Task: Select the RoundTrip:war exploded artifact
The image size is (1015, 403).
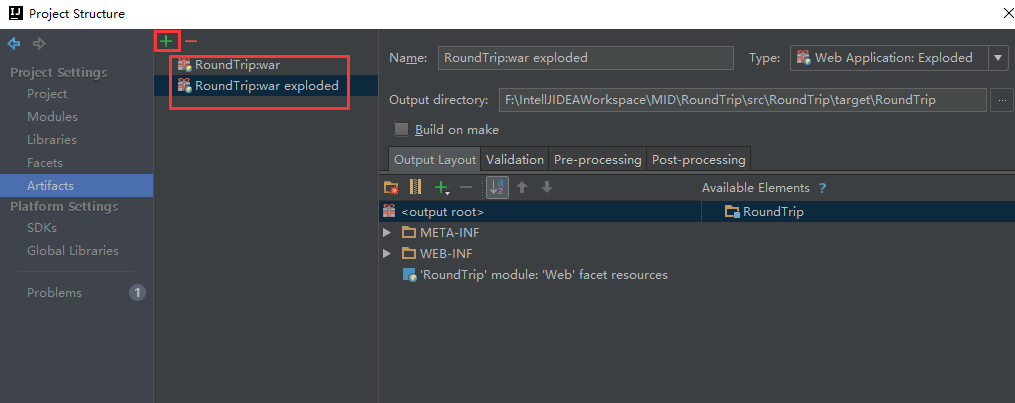Action: tap(258, 85)
